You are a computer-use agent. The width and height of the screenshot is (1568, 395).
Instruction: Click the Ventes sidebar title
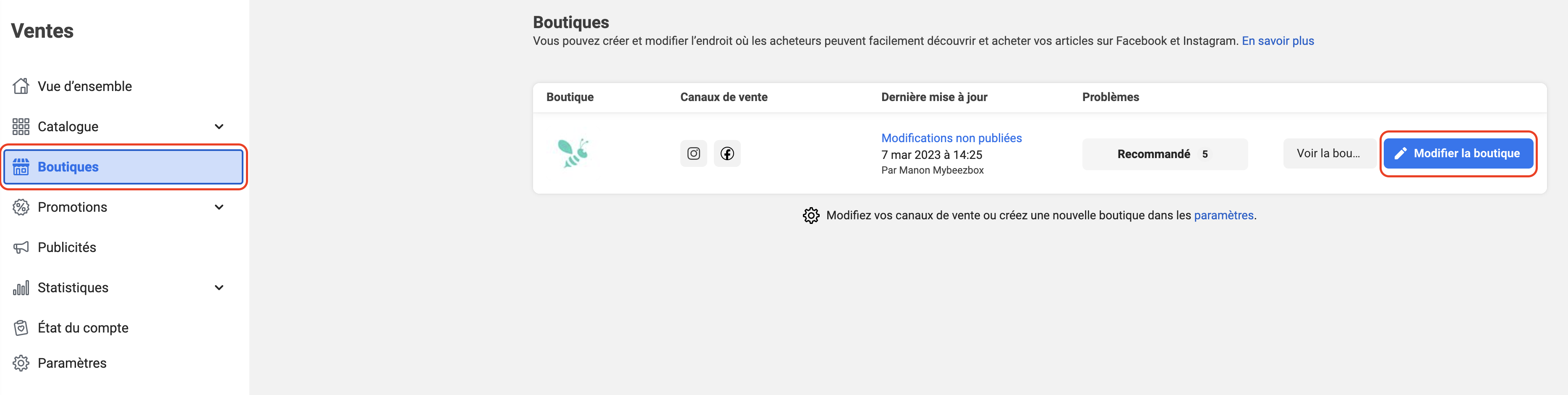[x=42, y=31]
